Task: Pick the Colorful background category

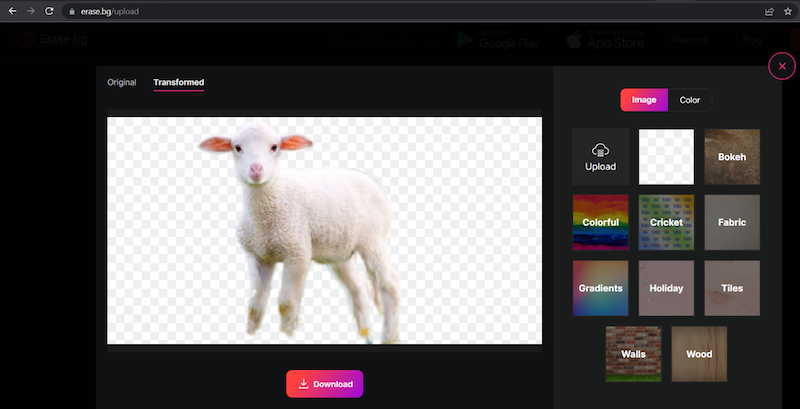Action: [x=601, y=222]
